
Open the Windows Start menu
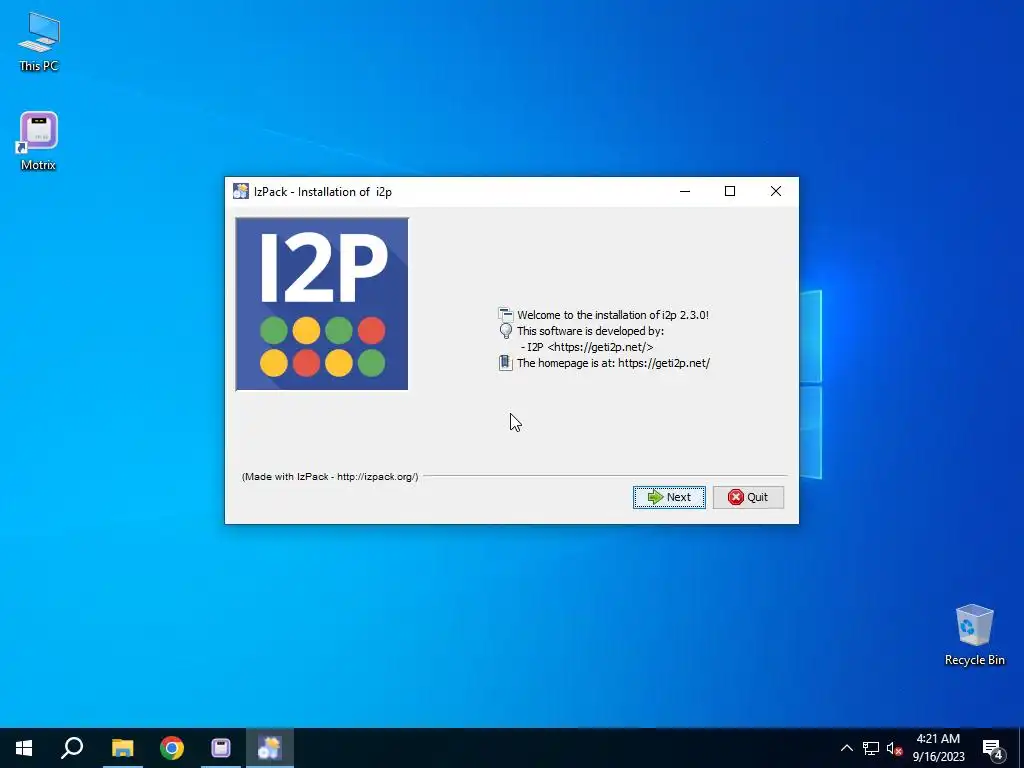[24, 748]
